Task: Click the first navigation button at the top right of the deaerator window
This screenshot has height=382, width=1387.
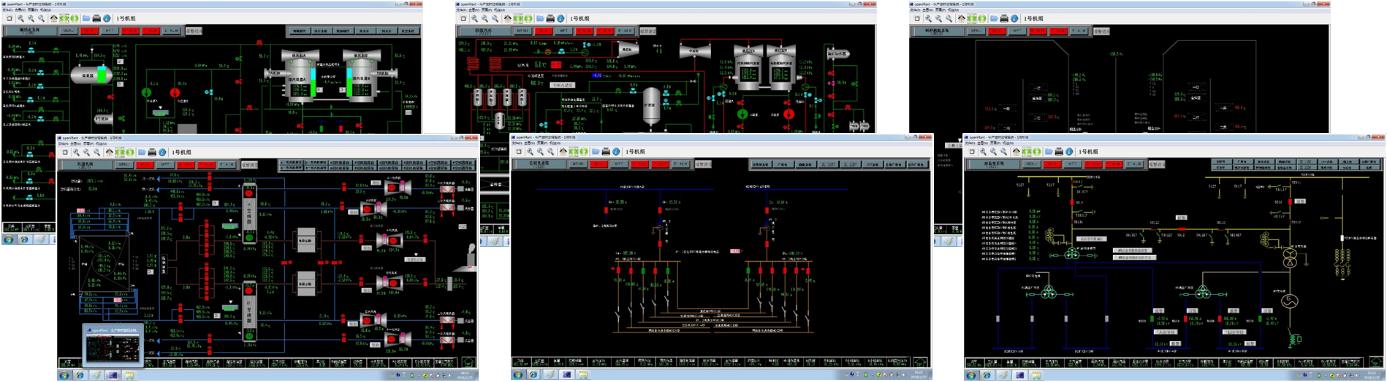Action: [299, 31]
